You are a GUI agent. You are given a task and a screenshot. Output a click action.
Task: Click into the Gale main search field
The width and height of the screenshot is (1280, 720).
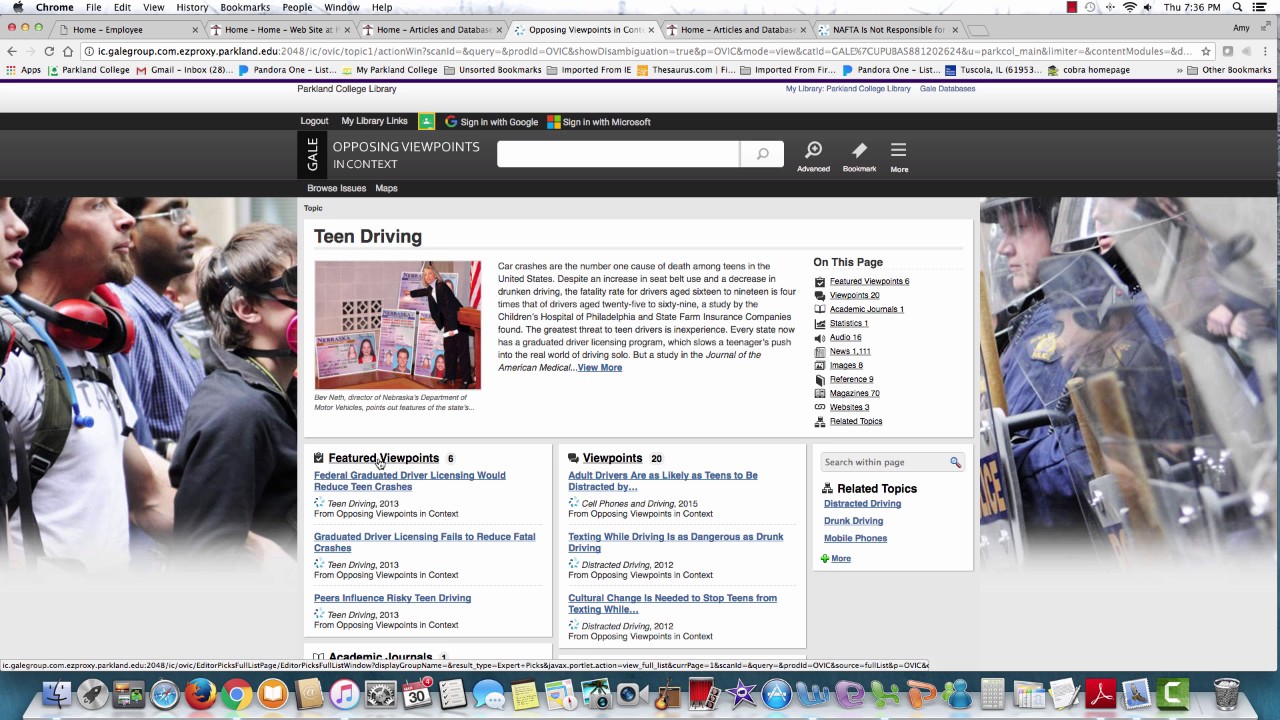(x=618, y=154)
